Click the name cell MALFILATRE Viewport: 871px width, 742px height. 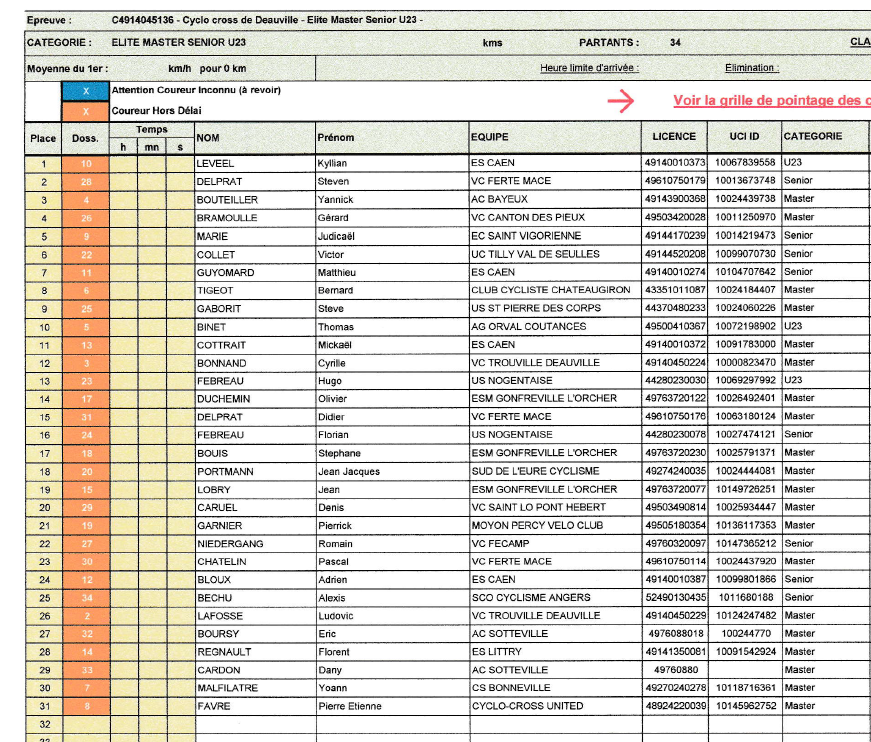pyautogui.click(x=255, y=688)
